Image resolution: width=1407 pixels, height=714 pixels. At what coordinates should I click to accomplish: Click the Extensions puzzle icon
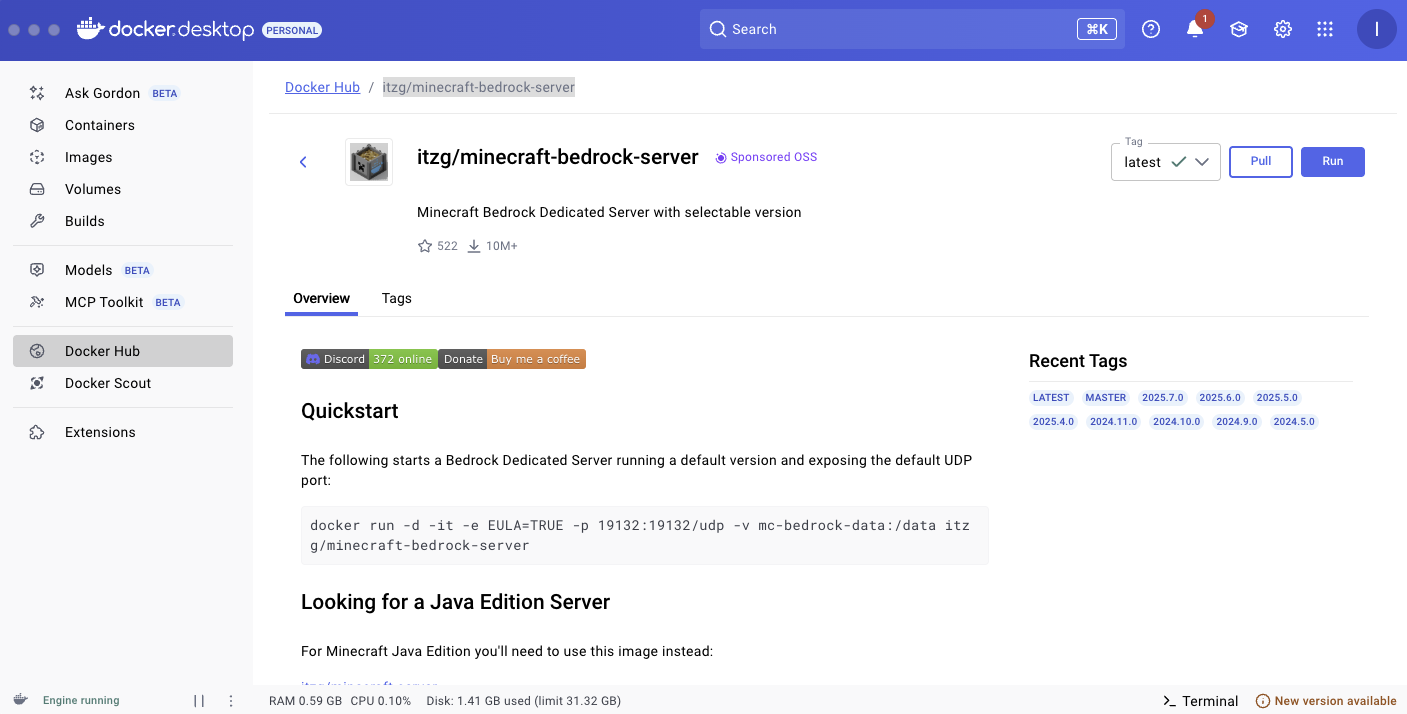pyautogui.click(x=37, y=432)
